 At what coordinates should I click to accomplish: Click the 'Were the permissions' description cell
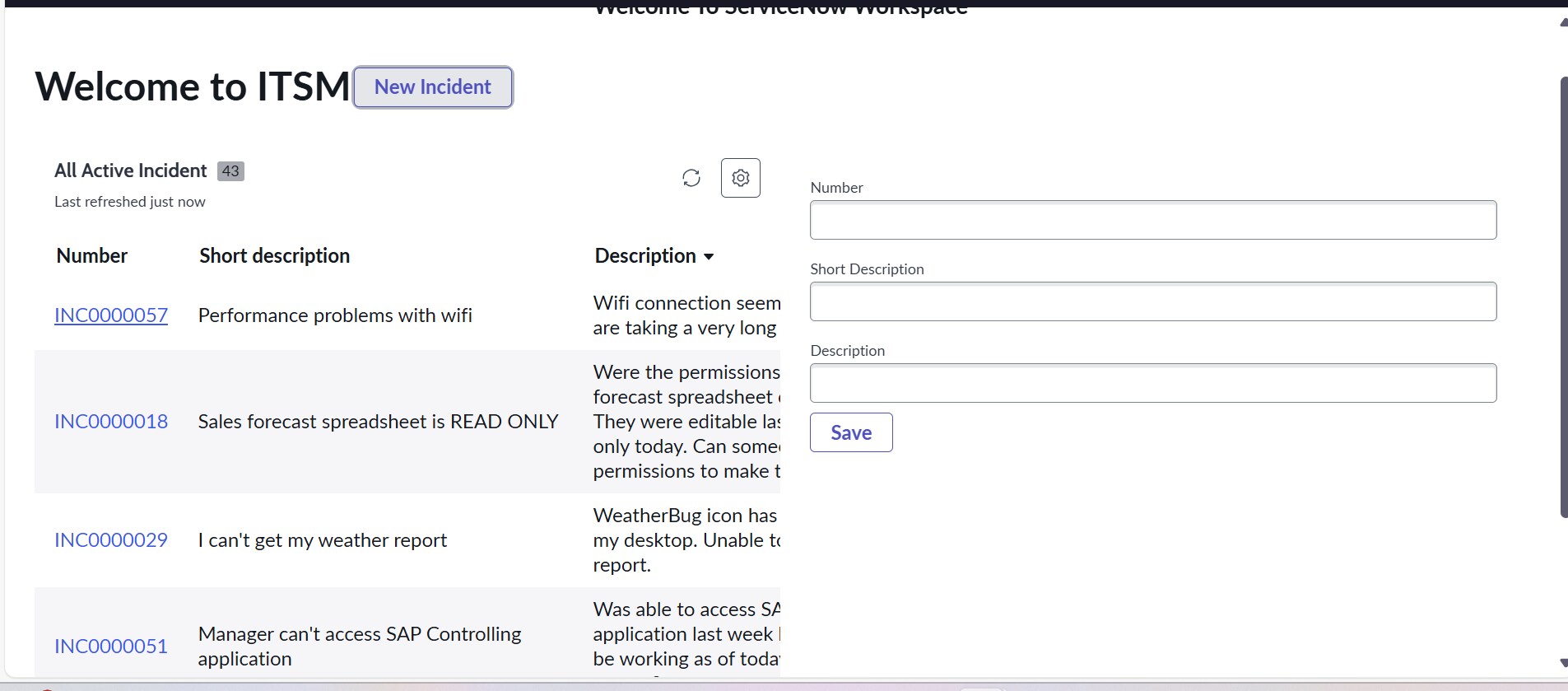tap(686, 422)
